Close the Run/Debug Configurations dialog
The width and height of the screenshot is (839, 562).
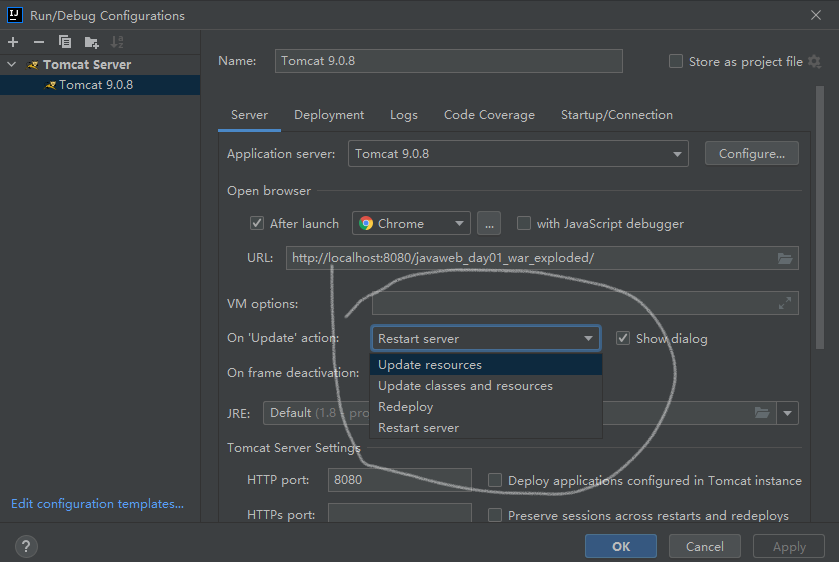tap(815, 15)
